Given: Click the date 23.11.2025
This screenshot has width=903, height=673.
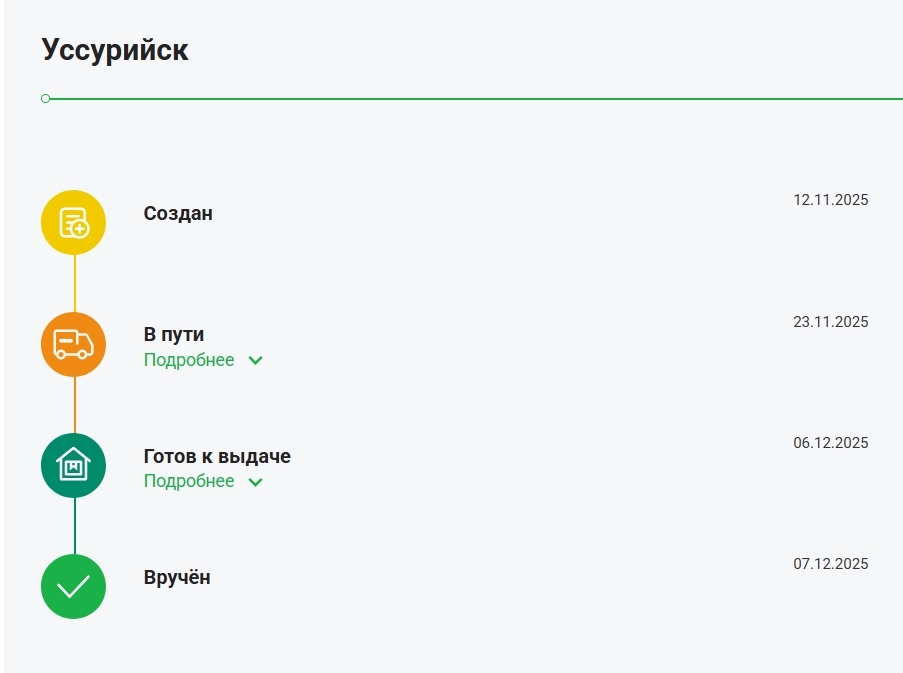Looking at the screenshot, I should 830,322.
